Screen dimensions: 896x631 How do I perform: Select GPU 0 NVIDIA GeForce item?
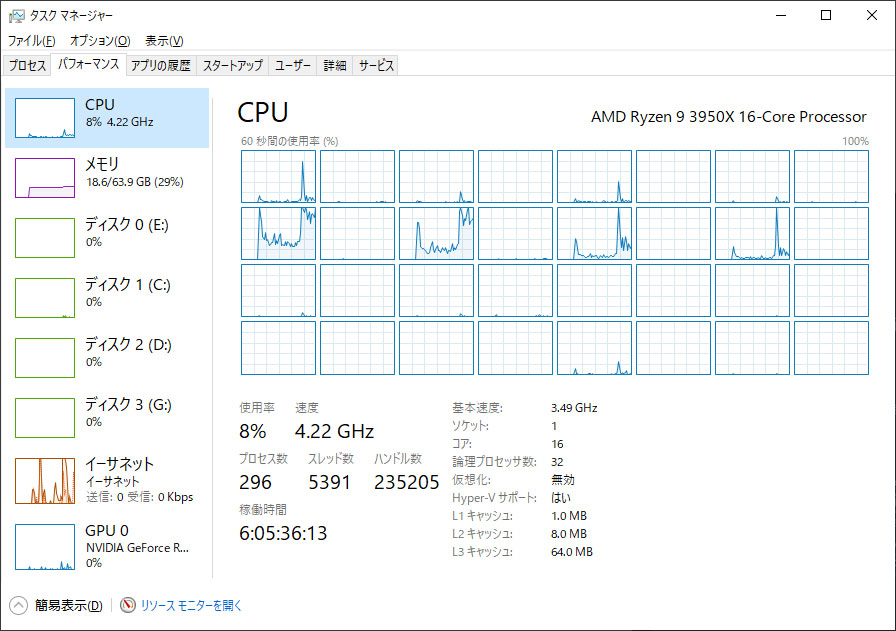click(x=107, y=546)
